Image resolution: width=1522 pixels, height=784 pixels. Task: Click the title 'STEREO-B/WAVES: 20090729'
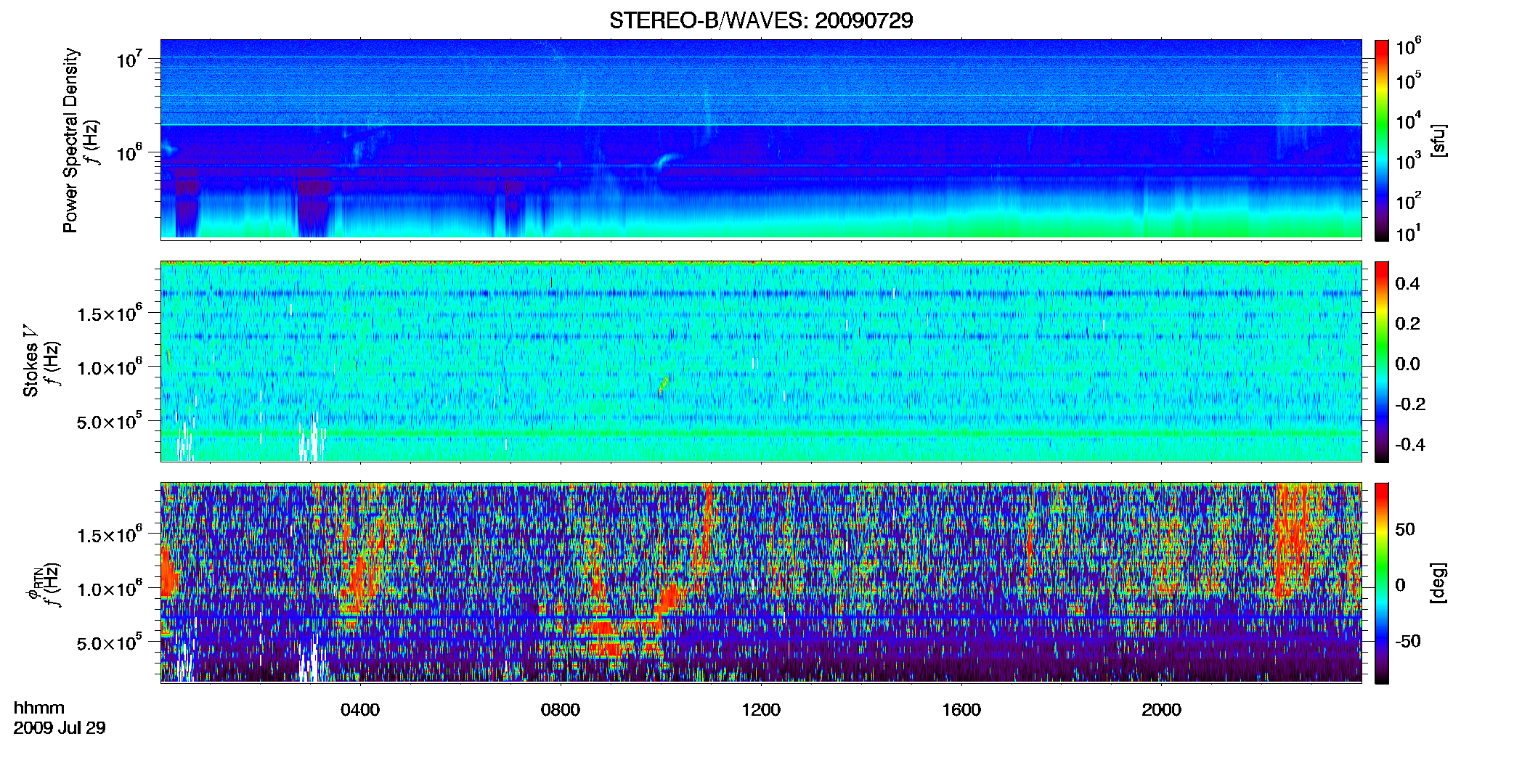point(761,20)
